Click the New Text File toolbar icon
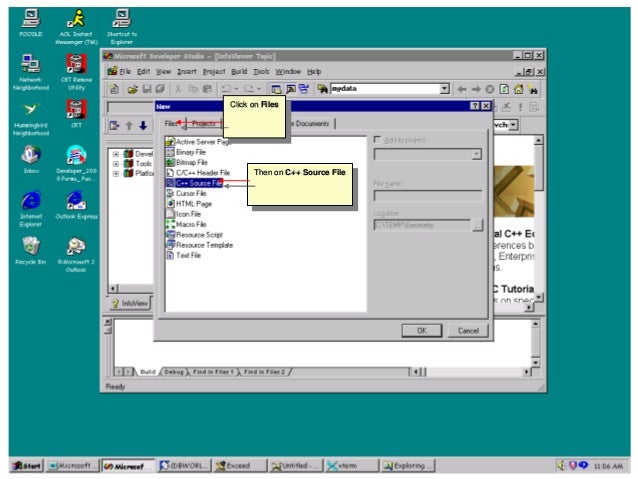The image size is (638, 479). click(114, 89)
